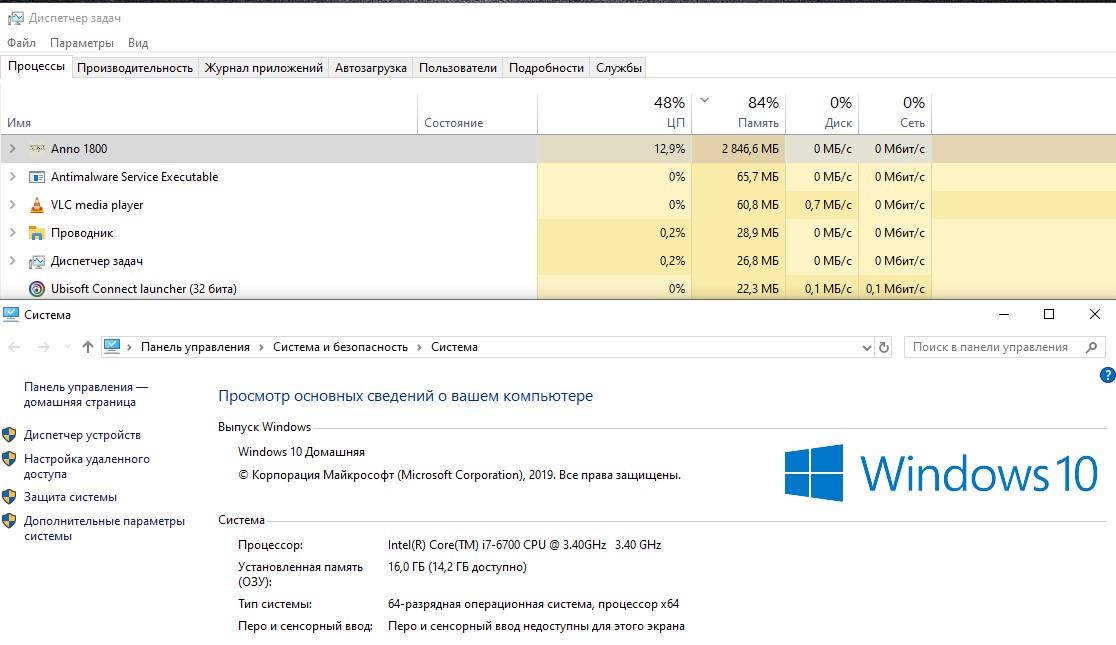Maximize the Система window
Screen dimensions: 1116x645
[x=1048, y=314]
